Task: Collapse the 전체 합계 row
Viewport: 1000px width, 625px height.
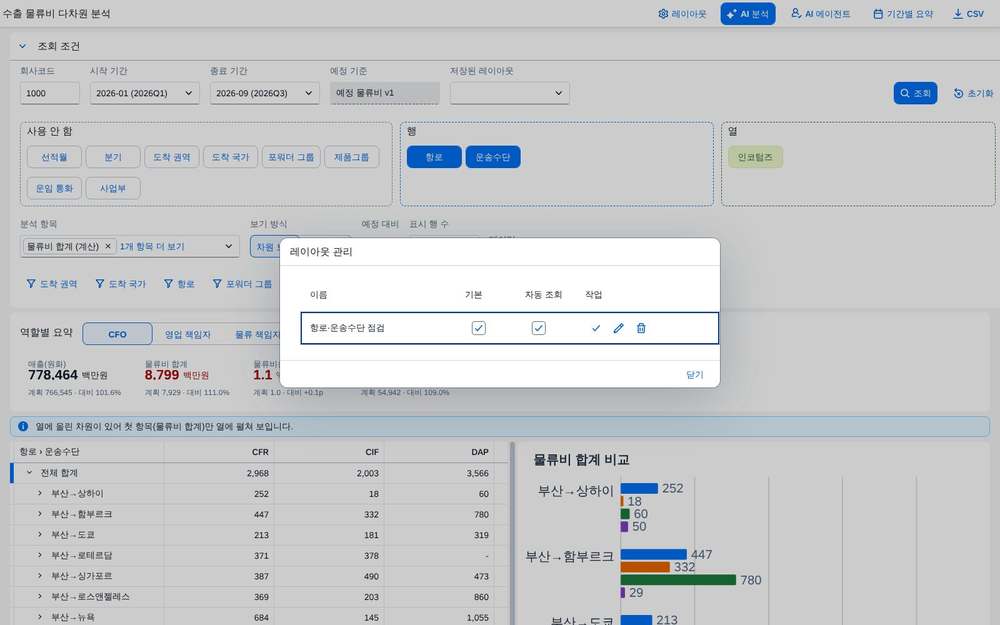Action: (x=29, y=473)
